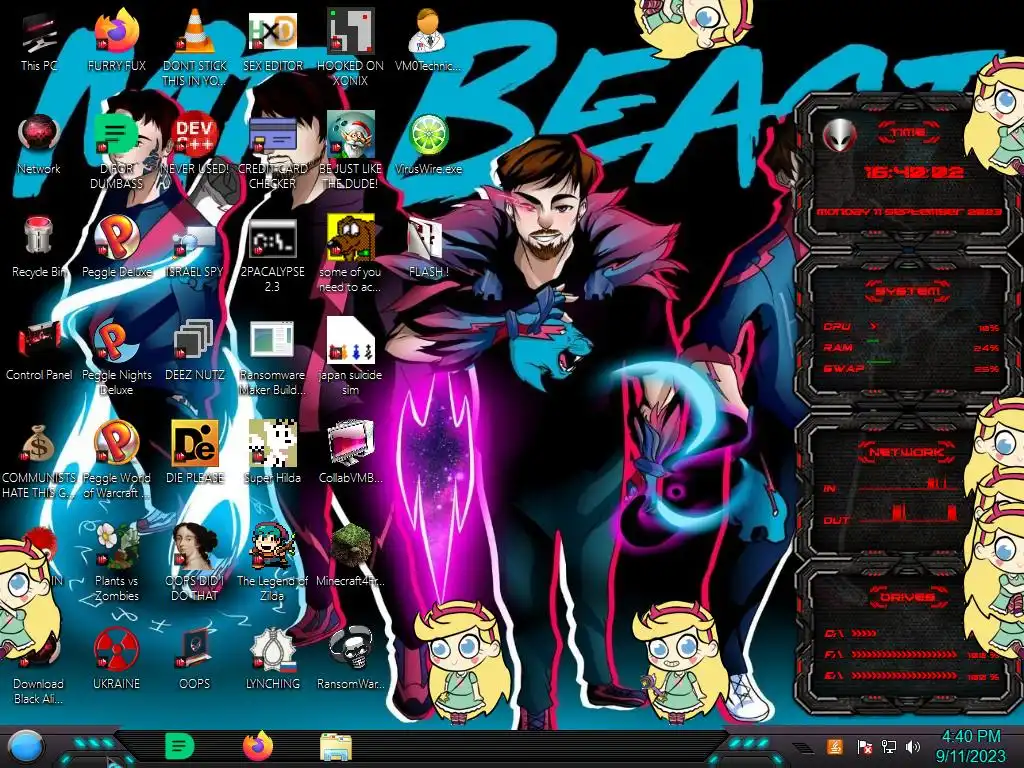Launch Peggle Deluxe shortcut
Image resolution: width=1024 pixels, height=768 pixels.
coord(116,248)
